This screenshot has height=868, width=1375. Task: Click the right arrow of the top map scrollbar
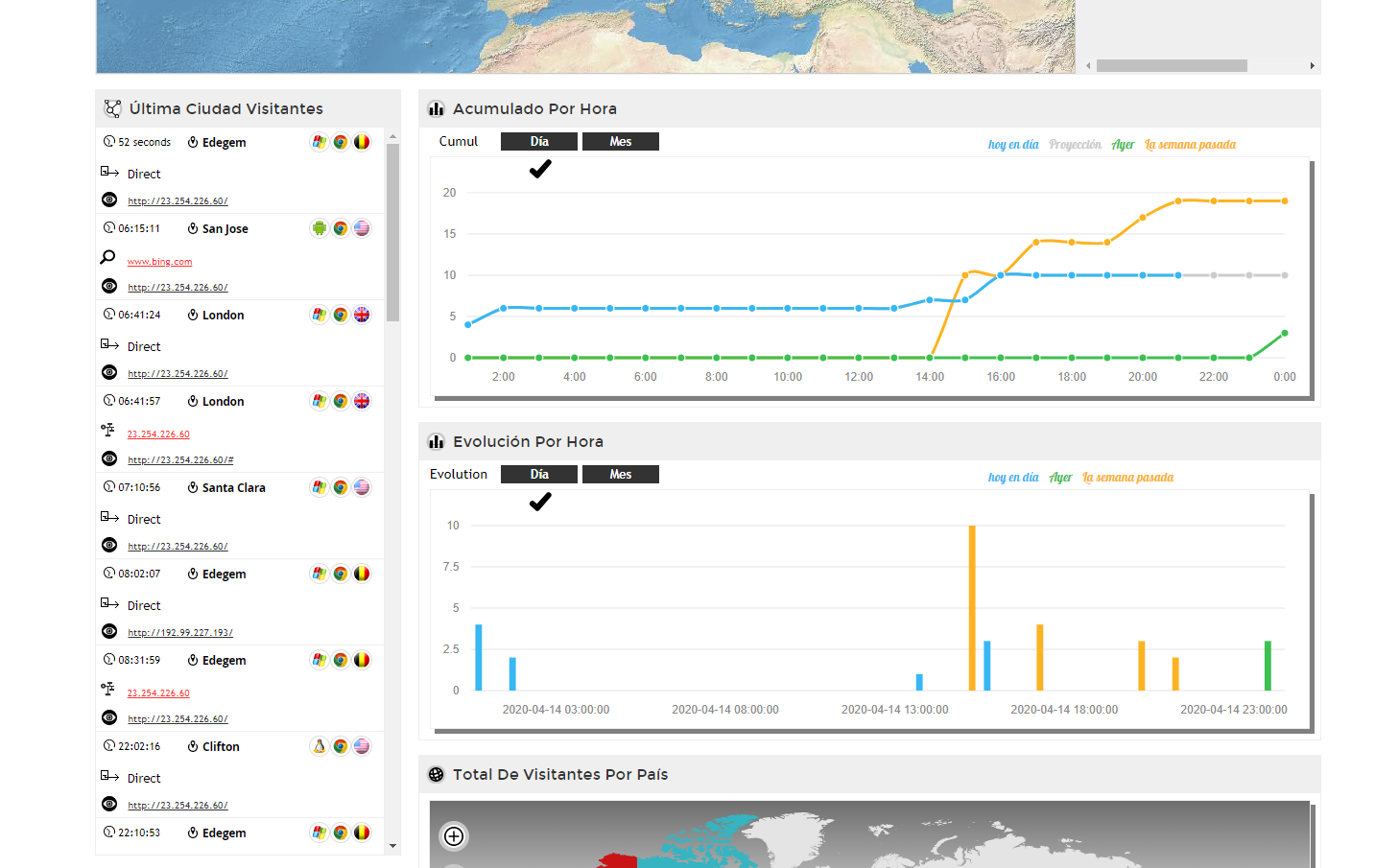pos(1312,66)
